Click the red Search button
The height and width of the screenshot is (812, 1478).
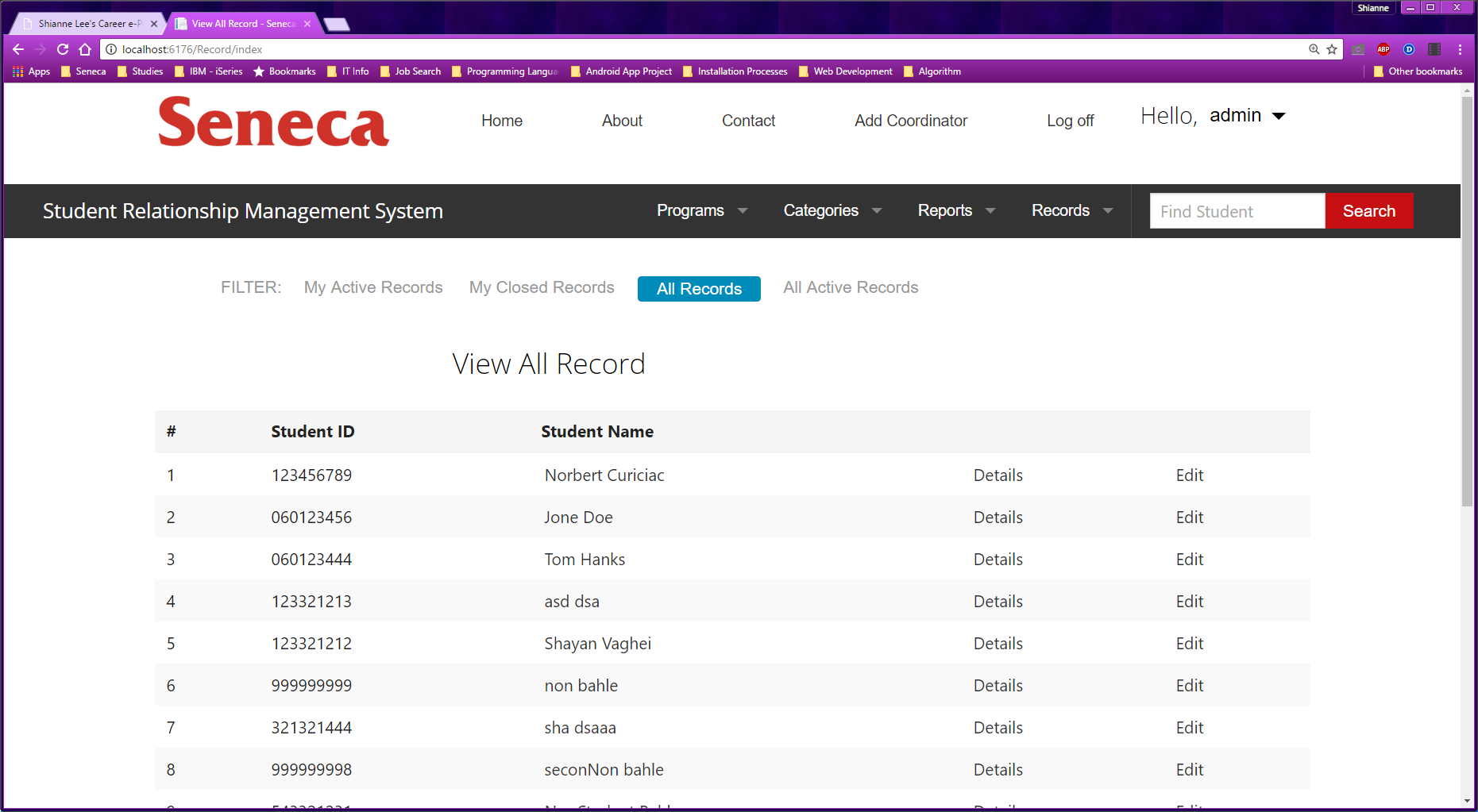(1369, 211)
